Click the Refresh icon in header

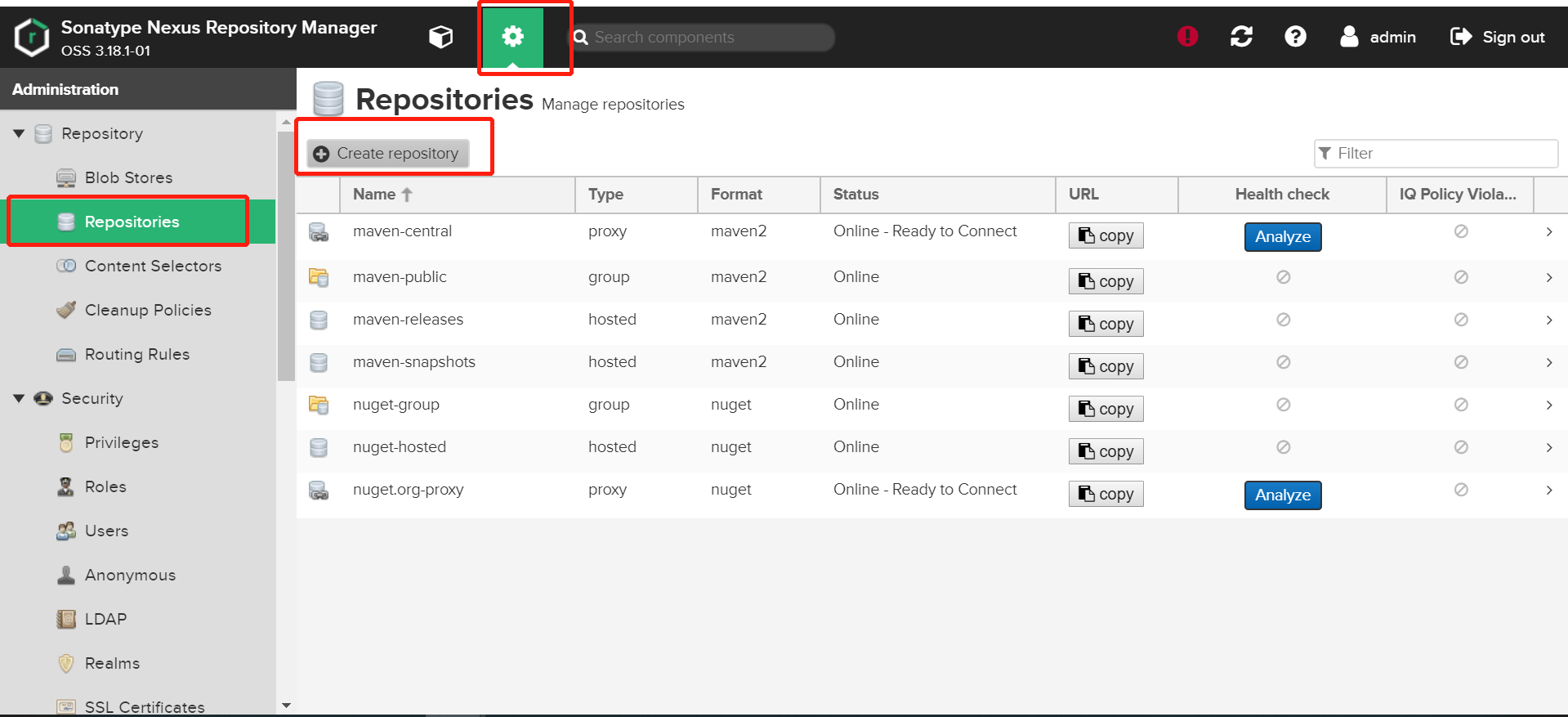coord(1241,37)
